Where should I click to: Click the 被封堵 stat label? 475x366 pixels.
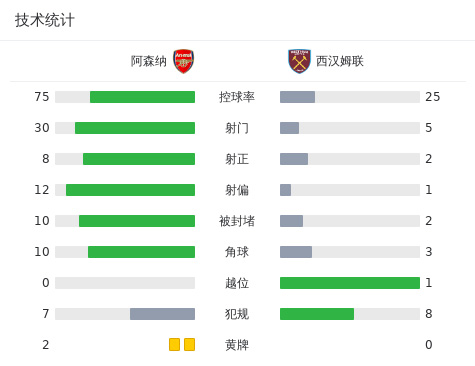click(x=237, y=221)
